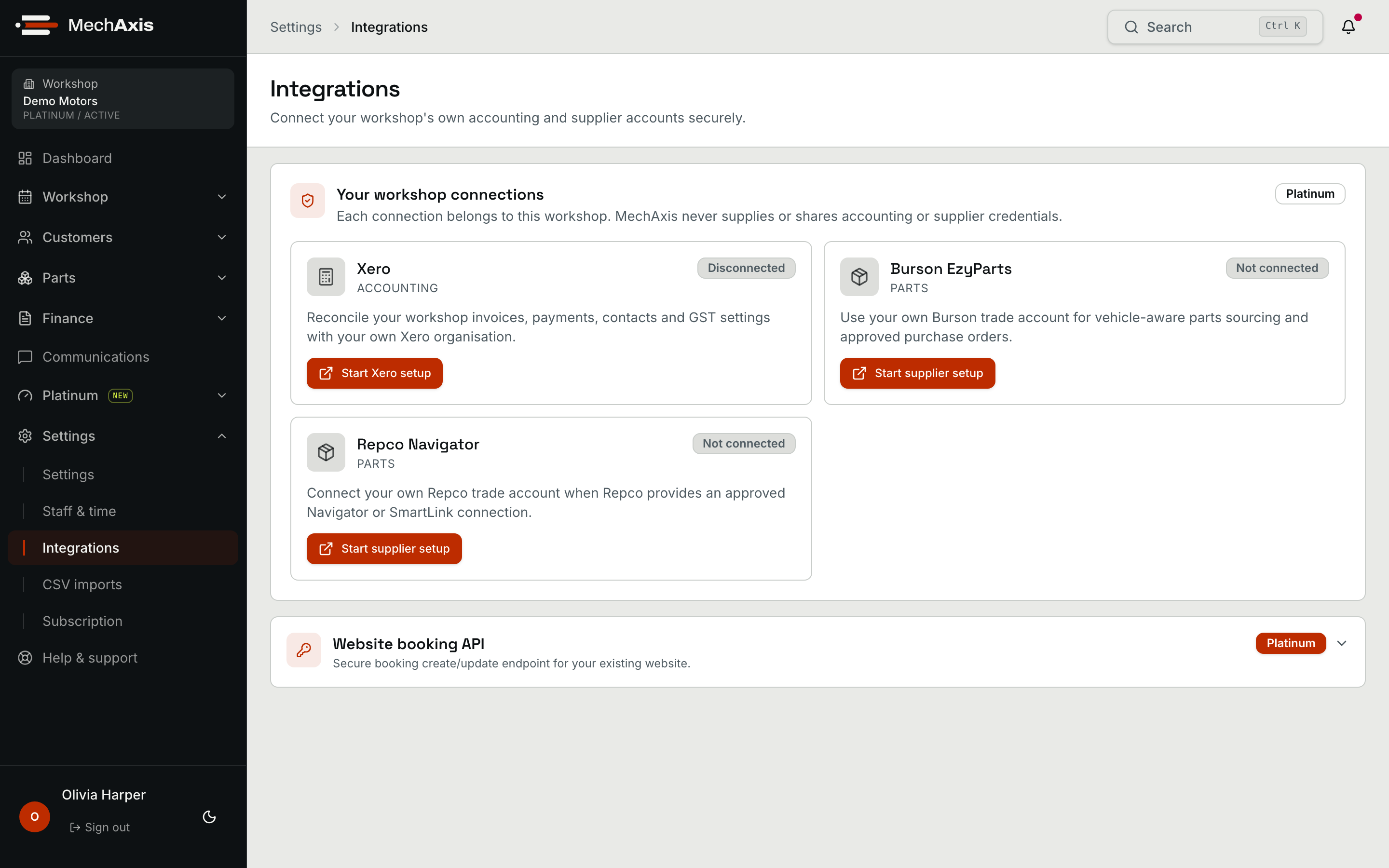Start Xero setup
This screenshot has height=868, width=1389.
tap(374, 373)
